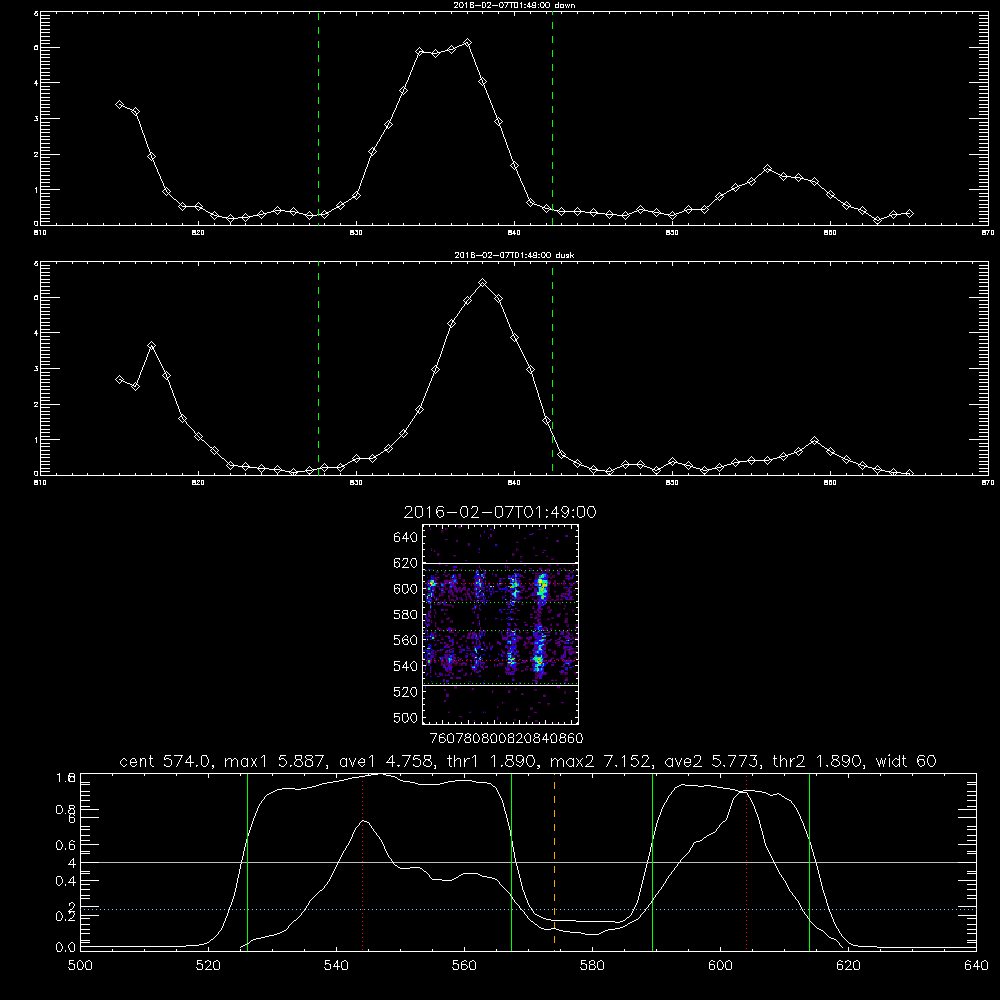Click the early spike diamond in dusk plot

[151, 346]
